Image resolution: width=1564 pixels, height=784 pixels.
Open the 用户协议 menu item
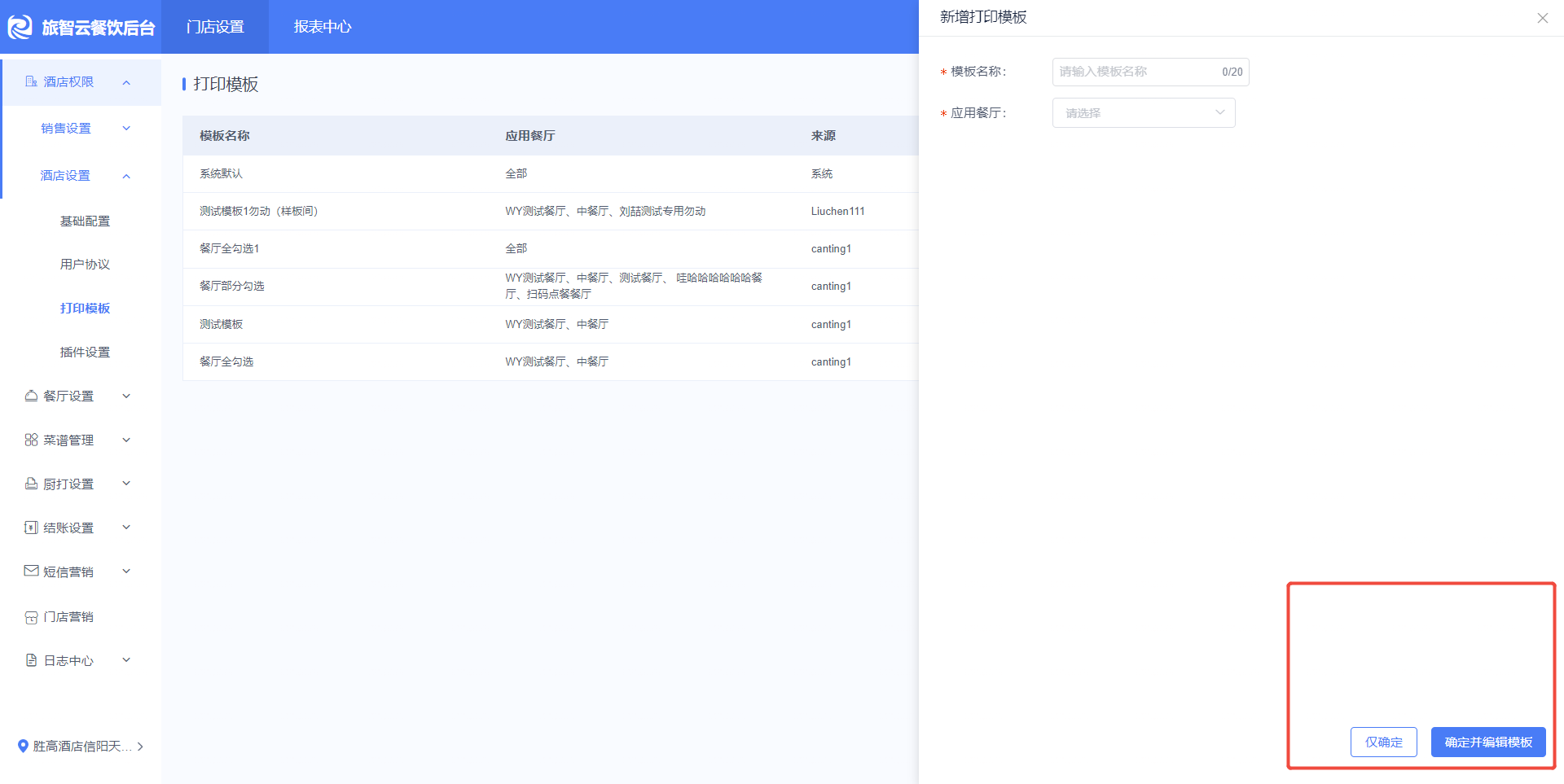click(x=85, y=265)
